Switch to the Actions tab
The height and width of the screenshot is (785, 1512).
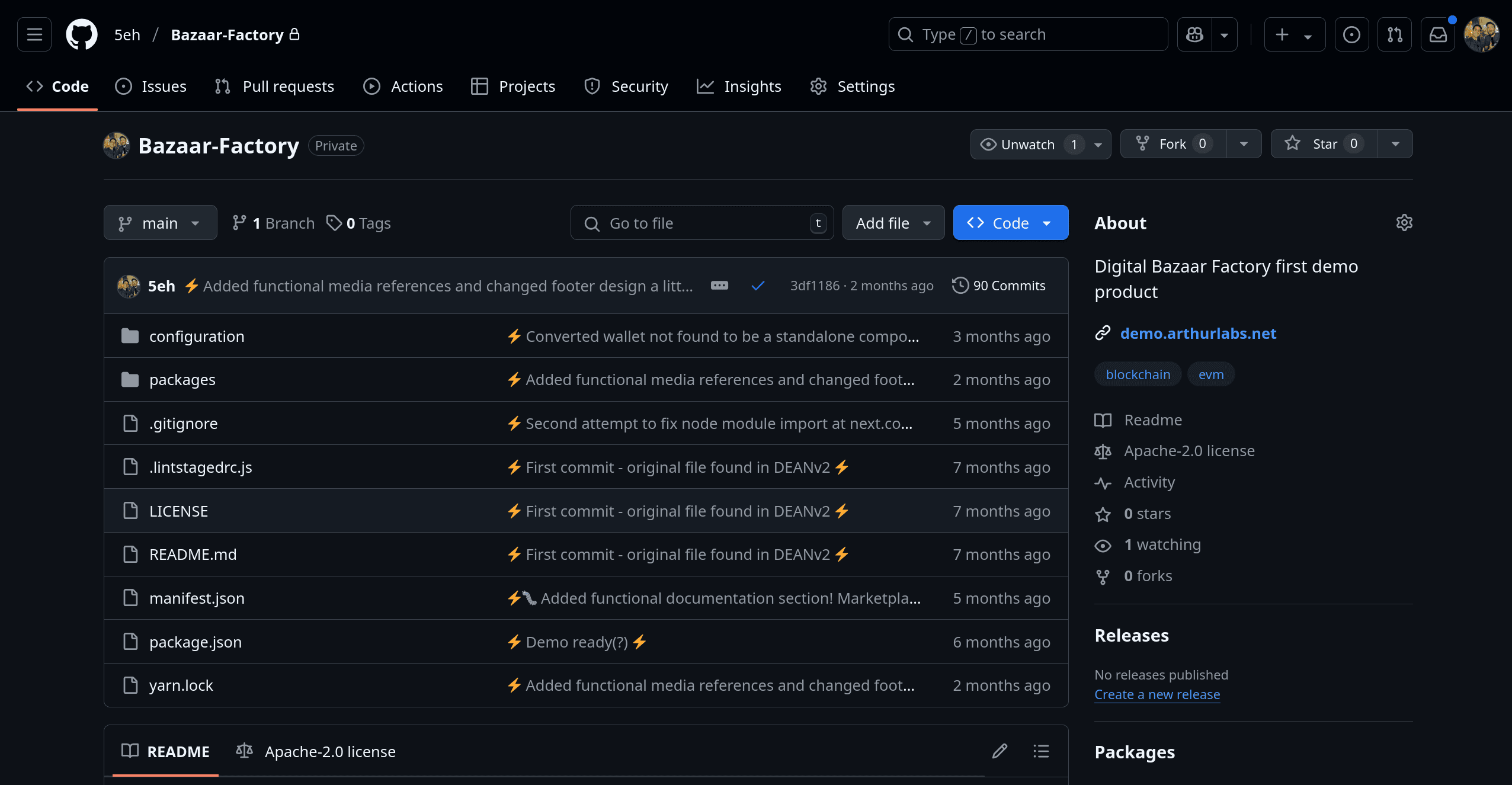tap(403, 86)
